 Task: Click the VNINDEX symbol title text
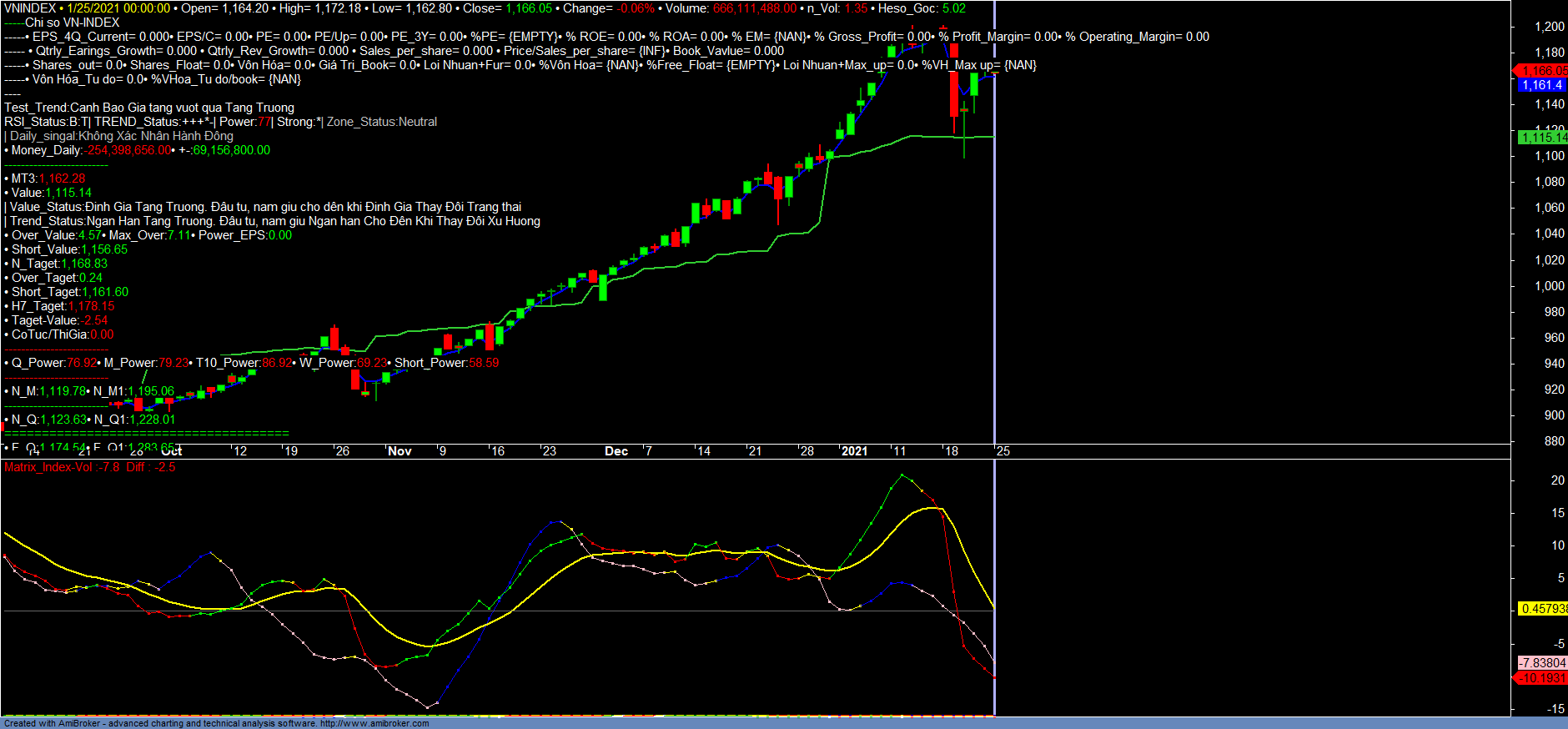[30, 8]
